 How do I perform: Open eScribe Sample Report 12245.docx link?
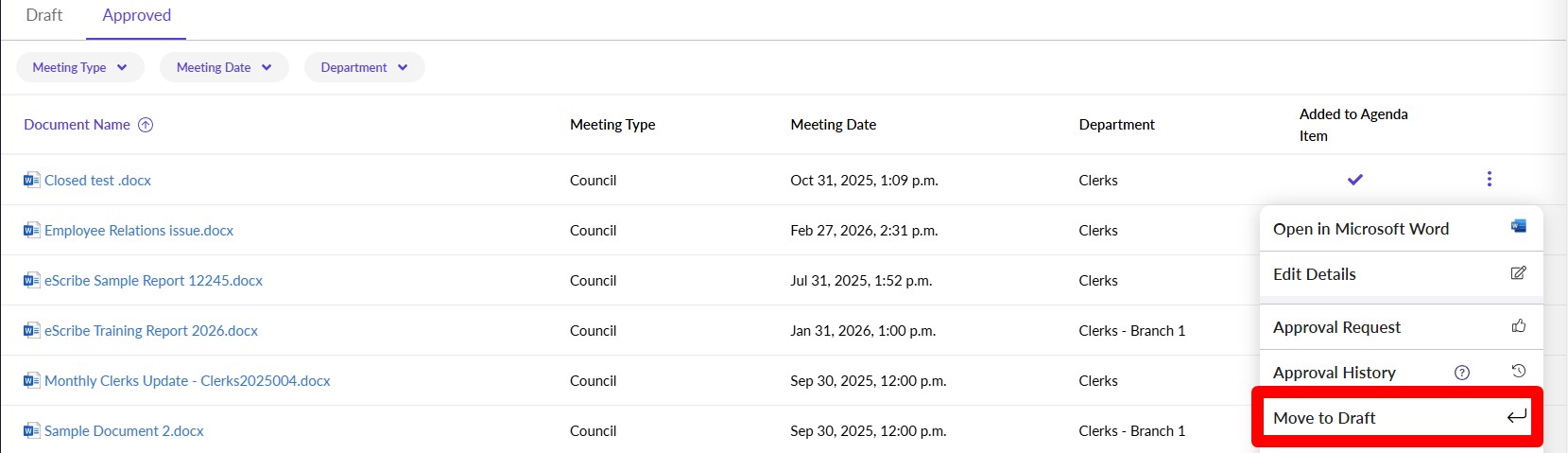pos(153,280)
